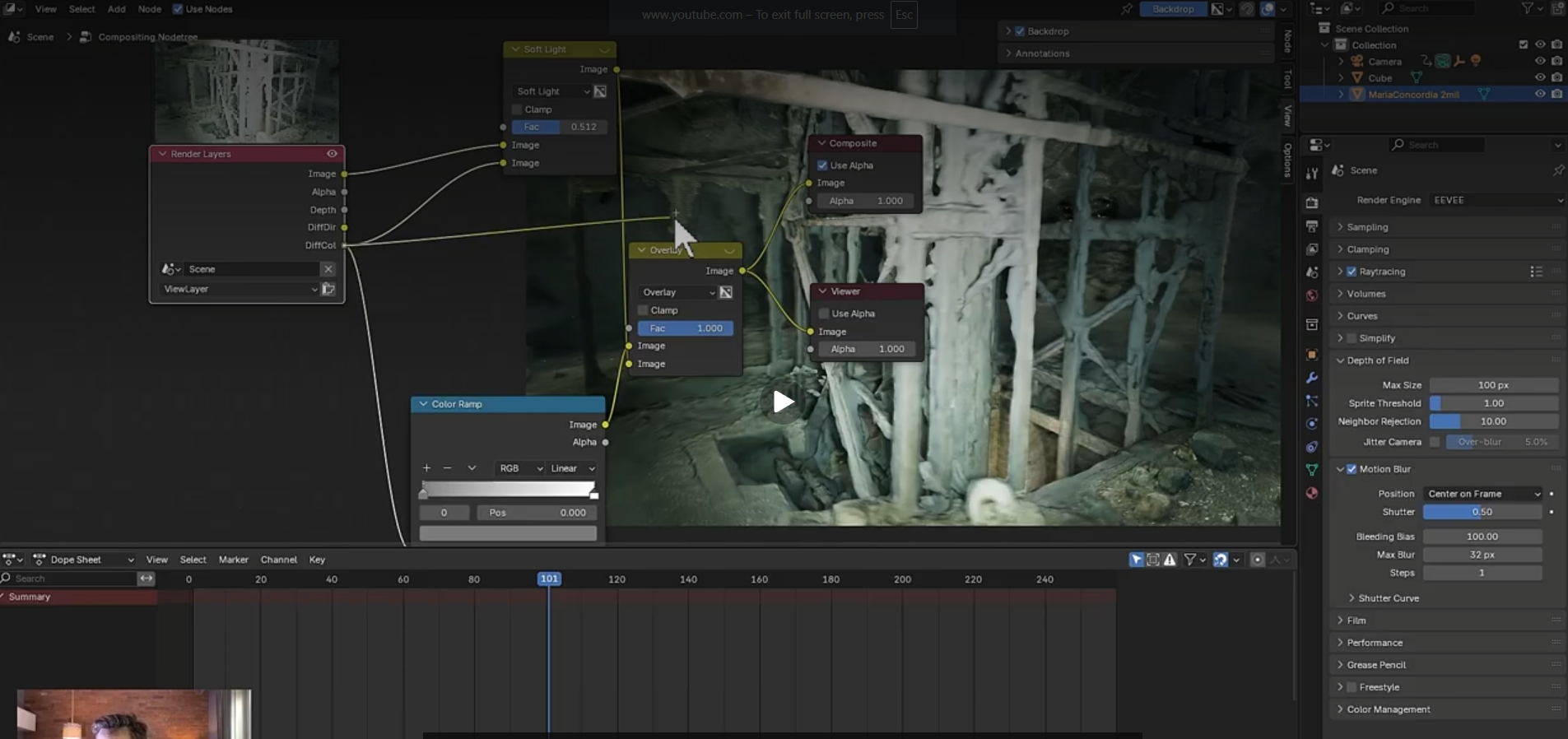Click the Backdrop button in node editor header
Image resolution: width=1568 pixels, height=739 pixels.
coord(1173,9)
